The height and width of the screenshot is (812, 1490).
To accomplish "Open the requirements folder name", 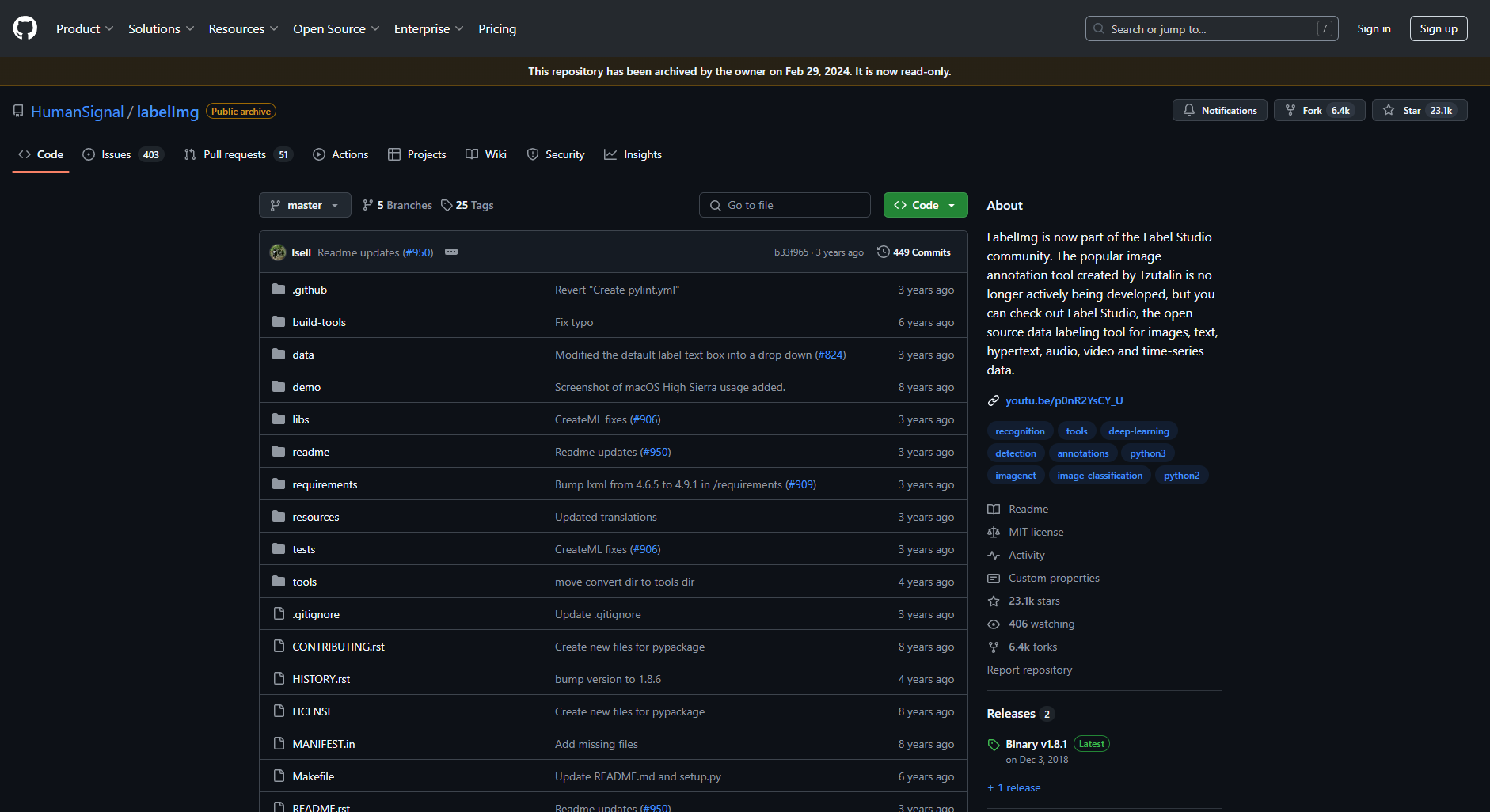I will (325, 484).
